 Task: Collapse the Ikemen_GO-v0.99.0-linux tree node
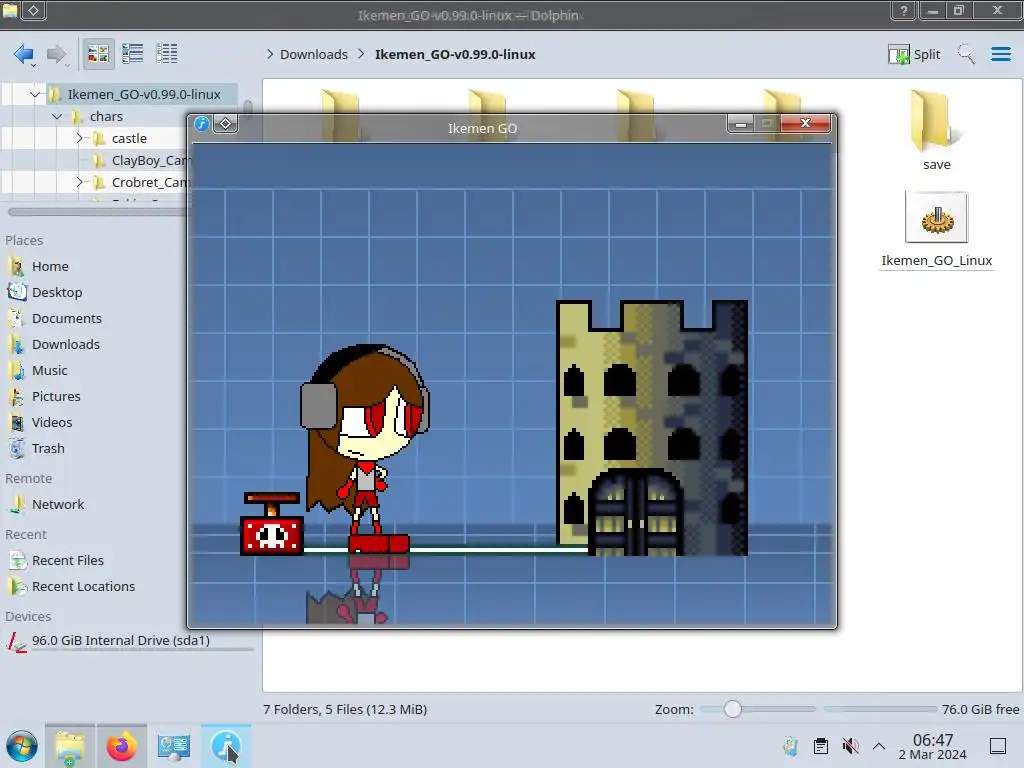coord(35,94)
